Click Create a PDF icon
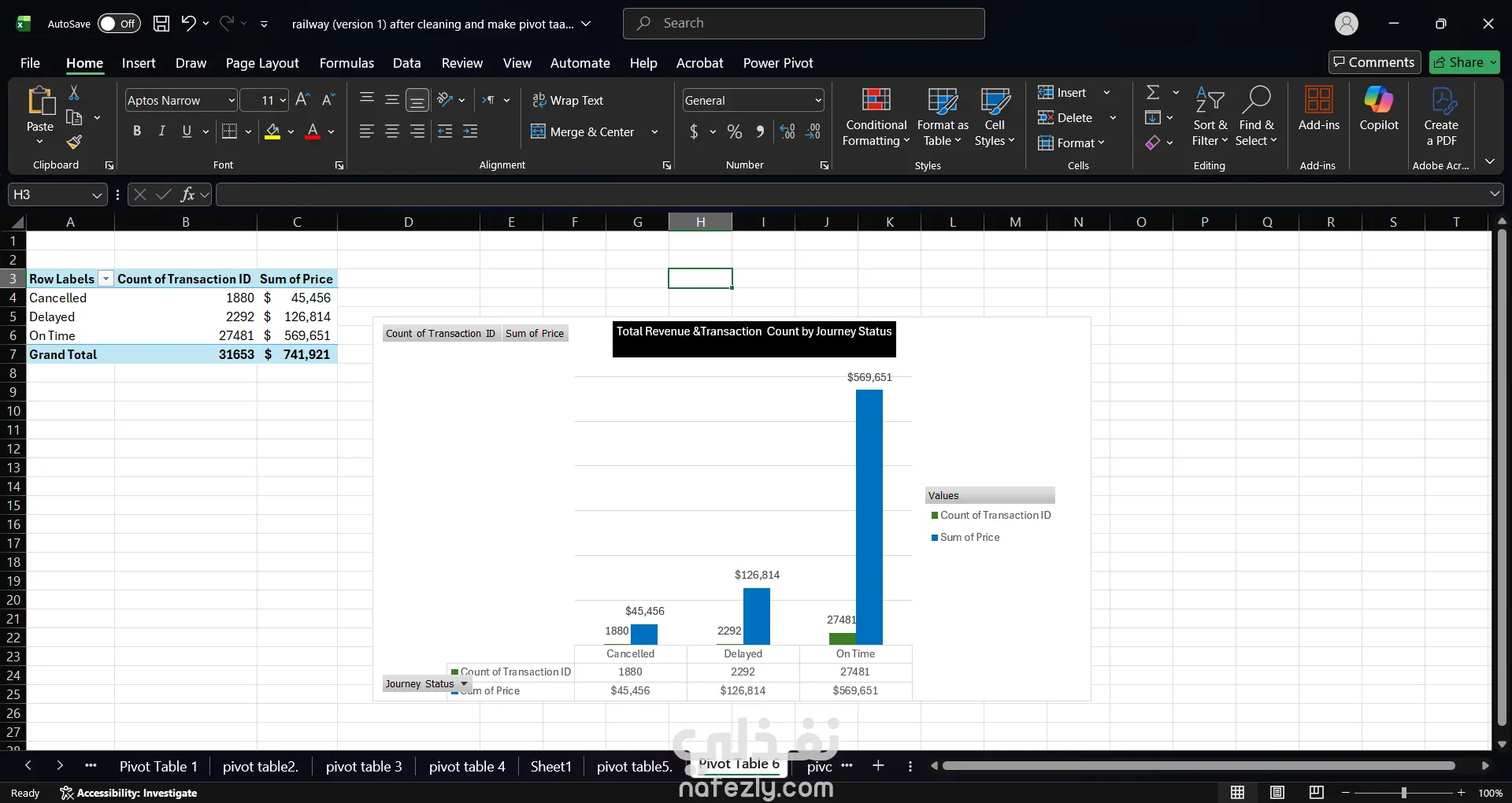The width and height of the screenshot is (1512, 803). 1441,117
